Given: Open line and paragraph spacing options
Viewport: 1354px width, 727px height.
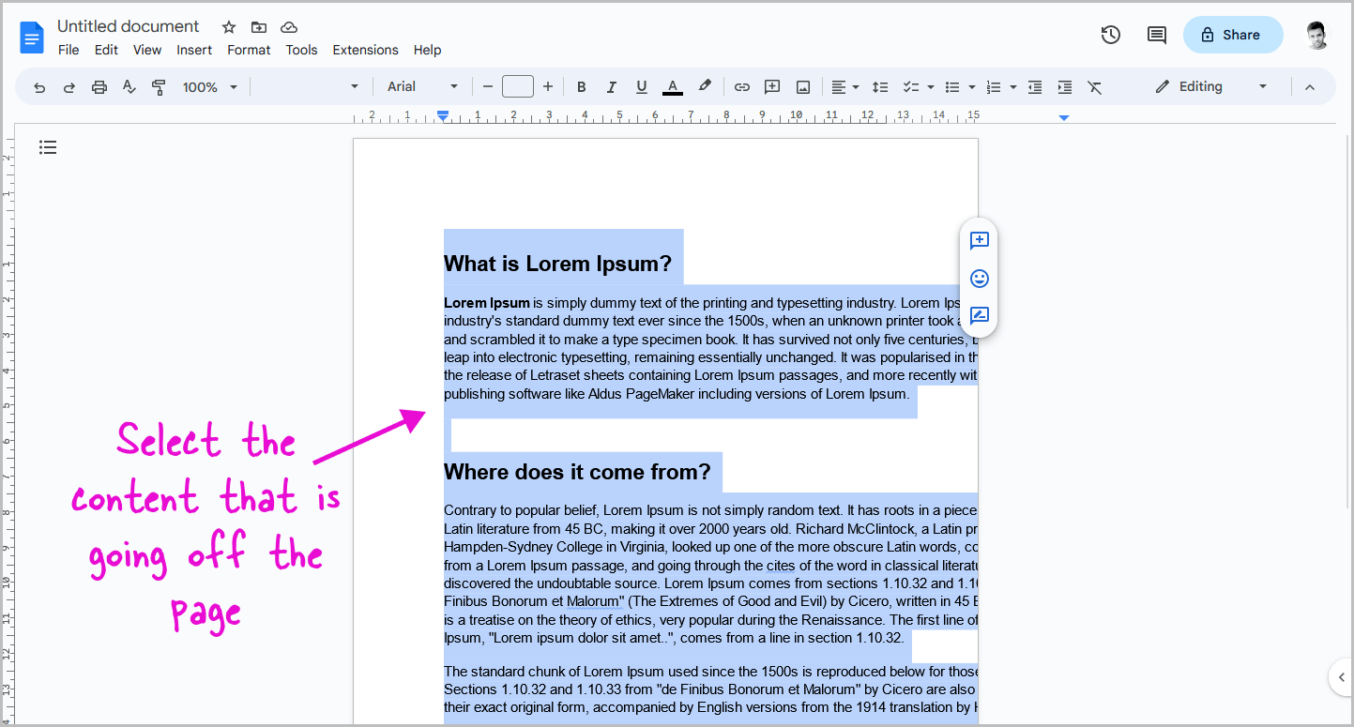Looking at the screenshot, I should click(880, 87).
